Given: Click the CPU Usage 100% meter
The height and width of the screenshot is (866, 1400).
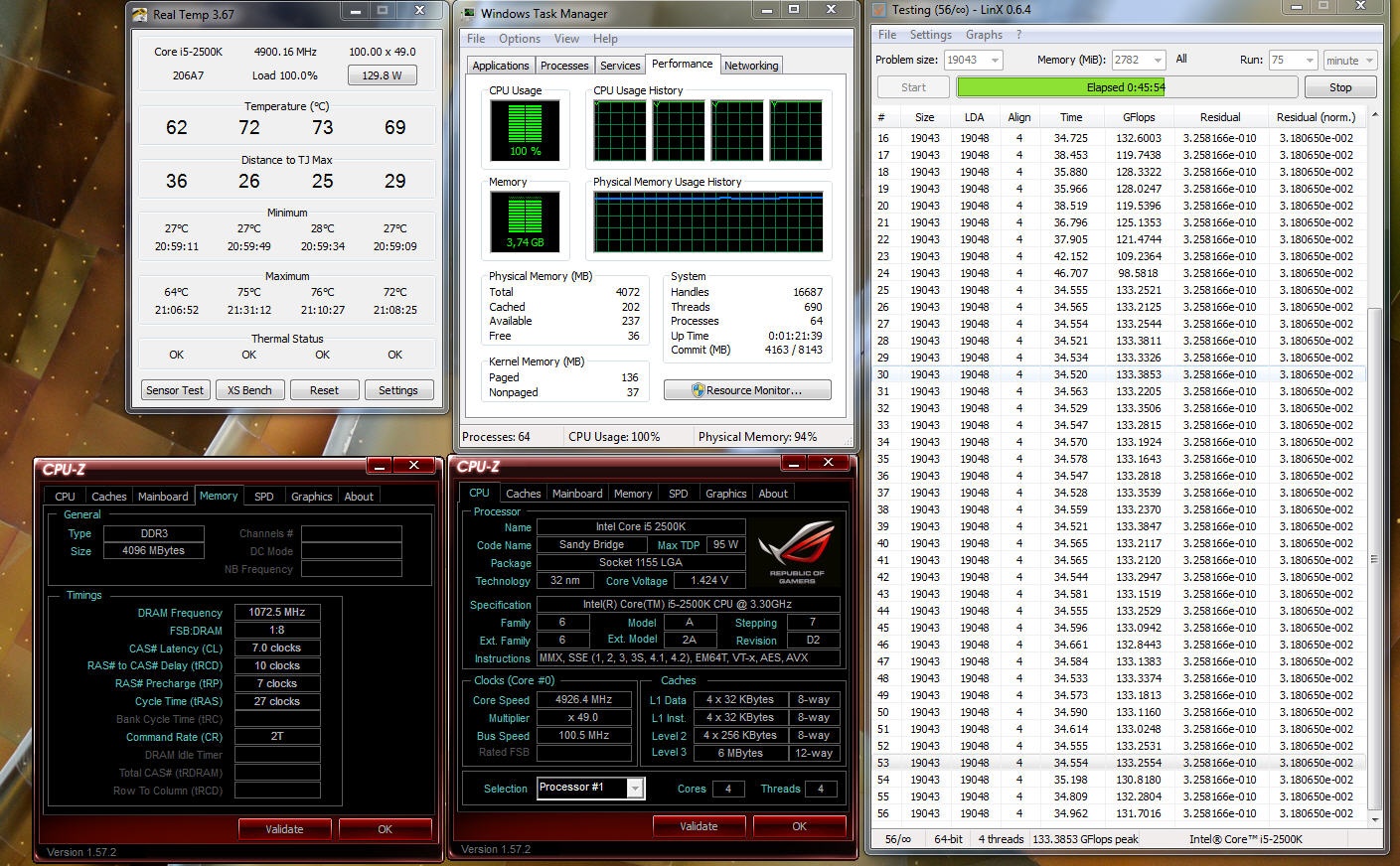Looking at the screenshot, I should tap(525, 130).
